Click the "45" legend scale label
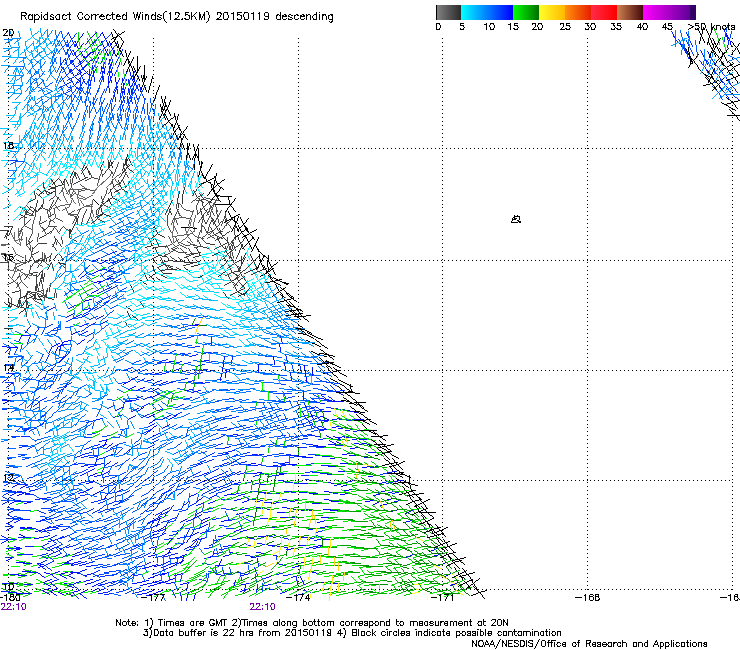This screenshot has width=740, height=650. click(667, 27)
